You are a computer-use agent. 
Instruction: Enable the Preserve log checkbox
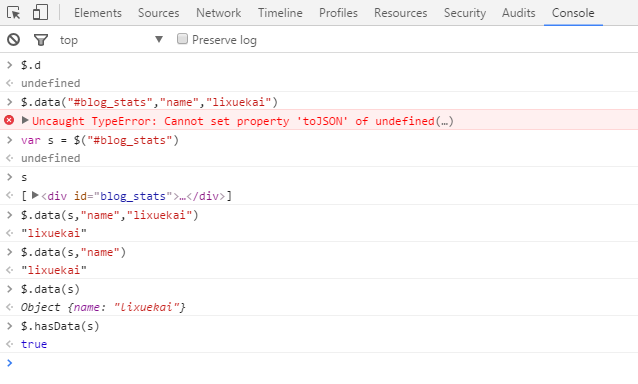tap(182, 39)
